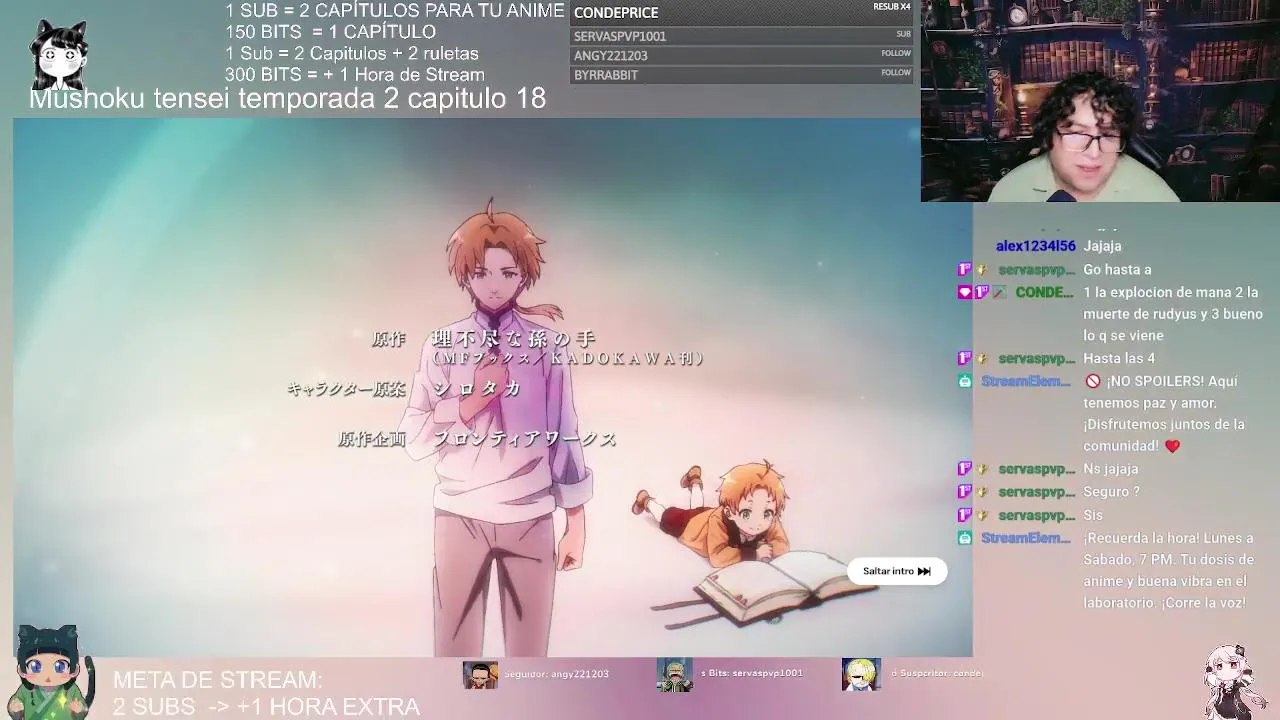1280x720 pixels.
Task: Open servaspvp user on 'Hasta las 4' message
Action: pyautogui.click(x=1036, y=359)
